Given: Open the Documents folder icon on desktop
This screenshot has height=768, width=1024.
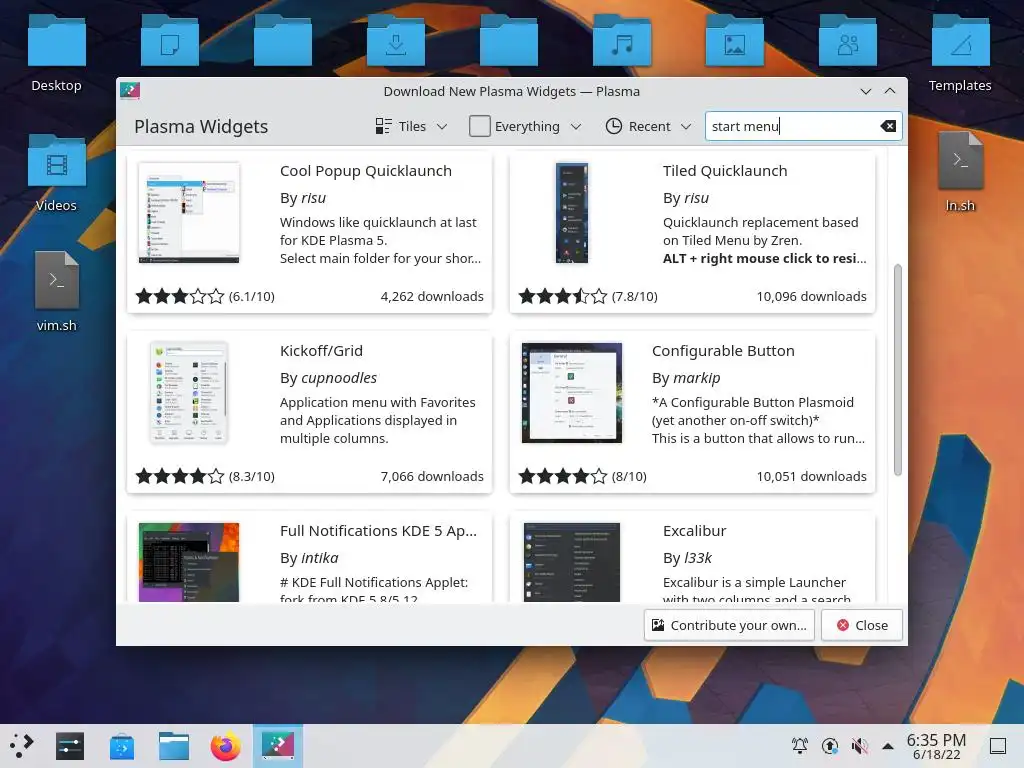Looking at the screenshot, I should tap(170, 40).
